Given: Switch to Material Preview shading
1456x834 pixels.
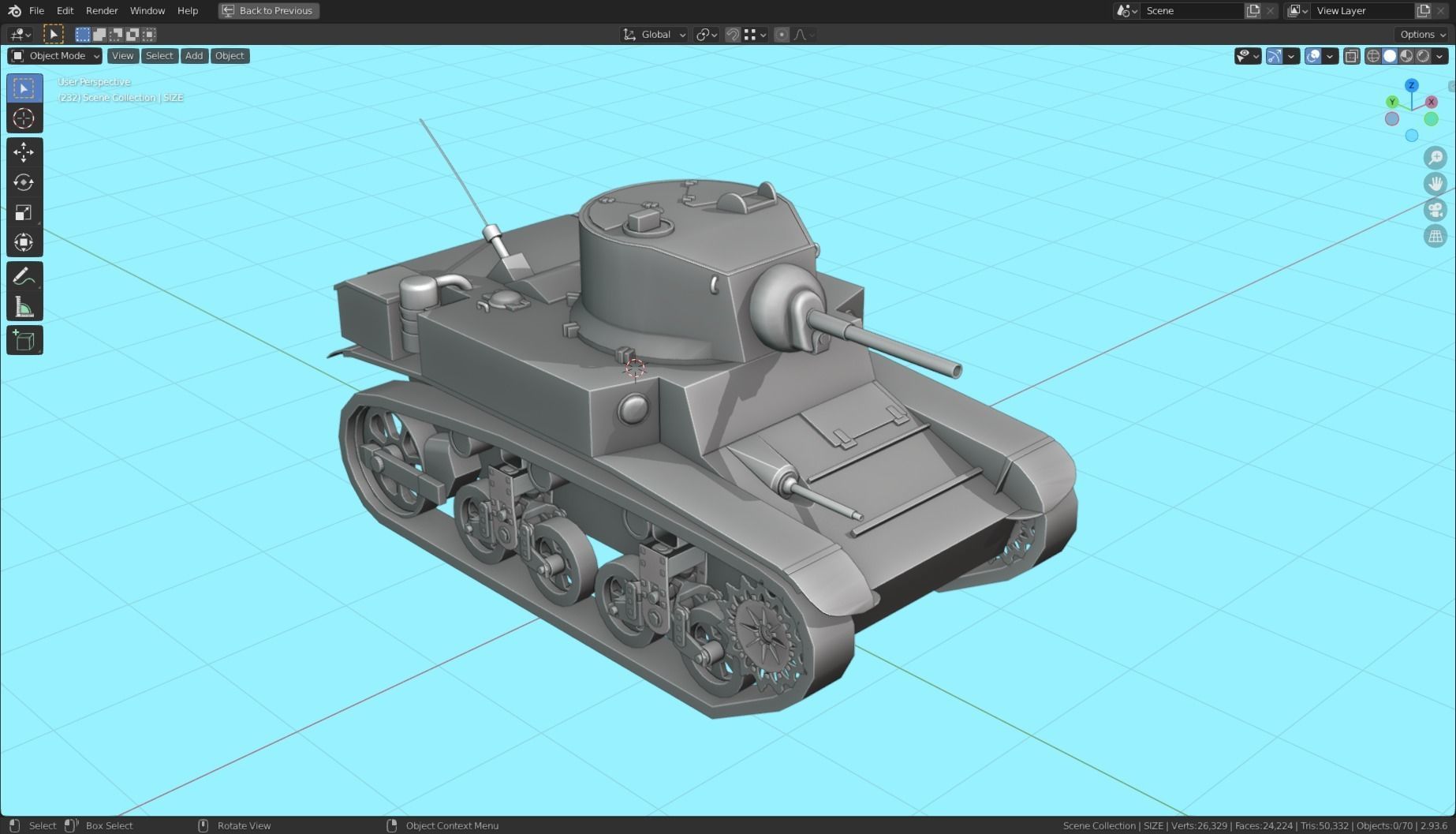Looking at the screenshot, I should 1406,55.
